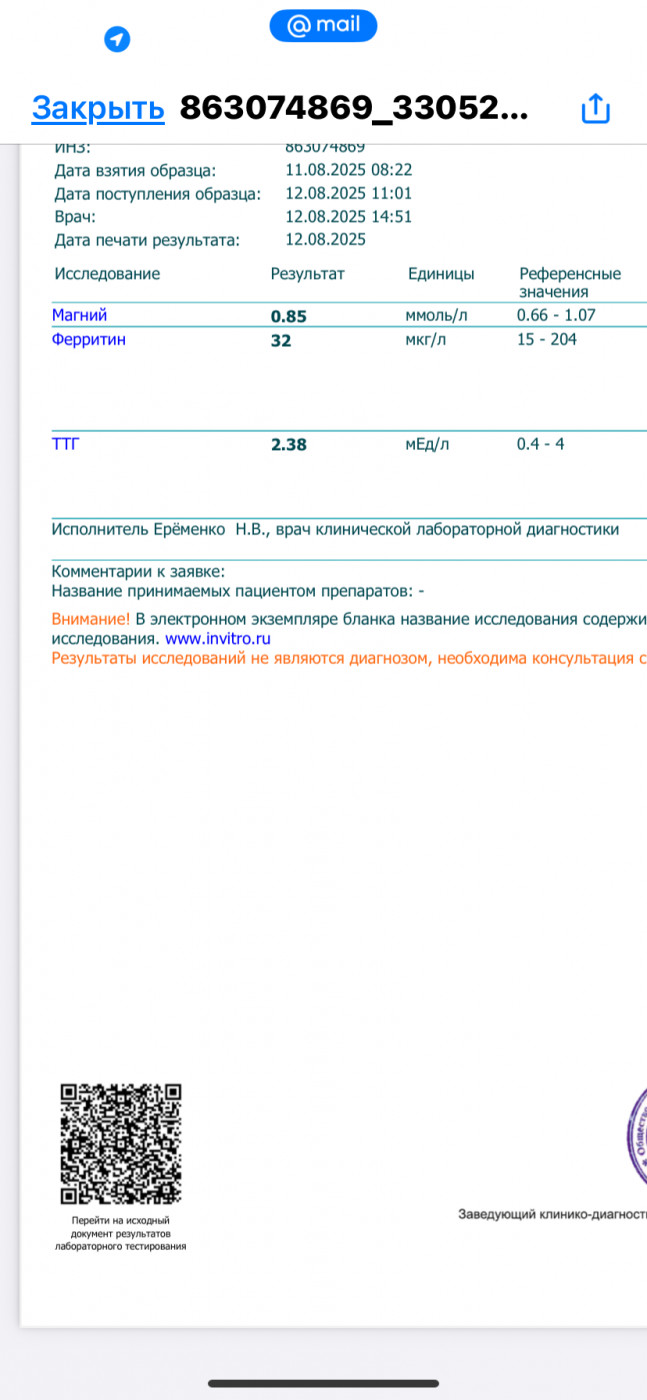Select the Магний result 0.85
647x1400 pixels.
289,316
